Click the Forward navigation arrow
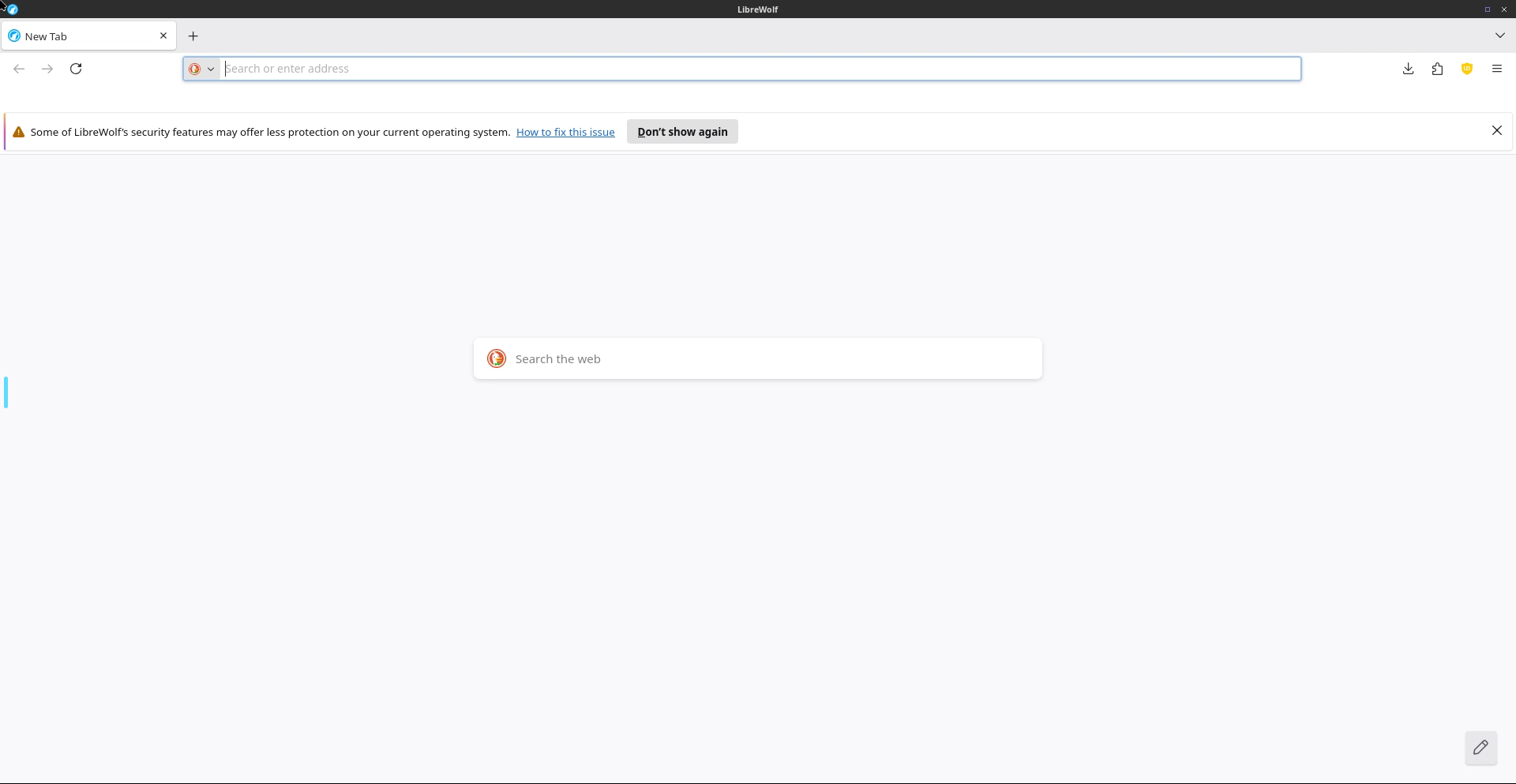Viewport: 1516px width, 784px height. point(47,69)
